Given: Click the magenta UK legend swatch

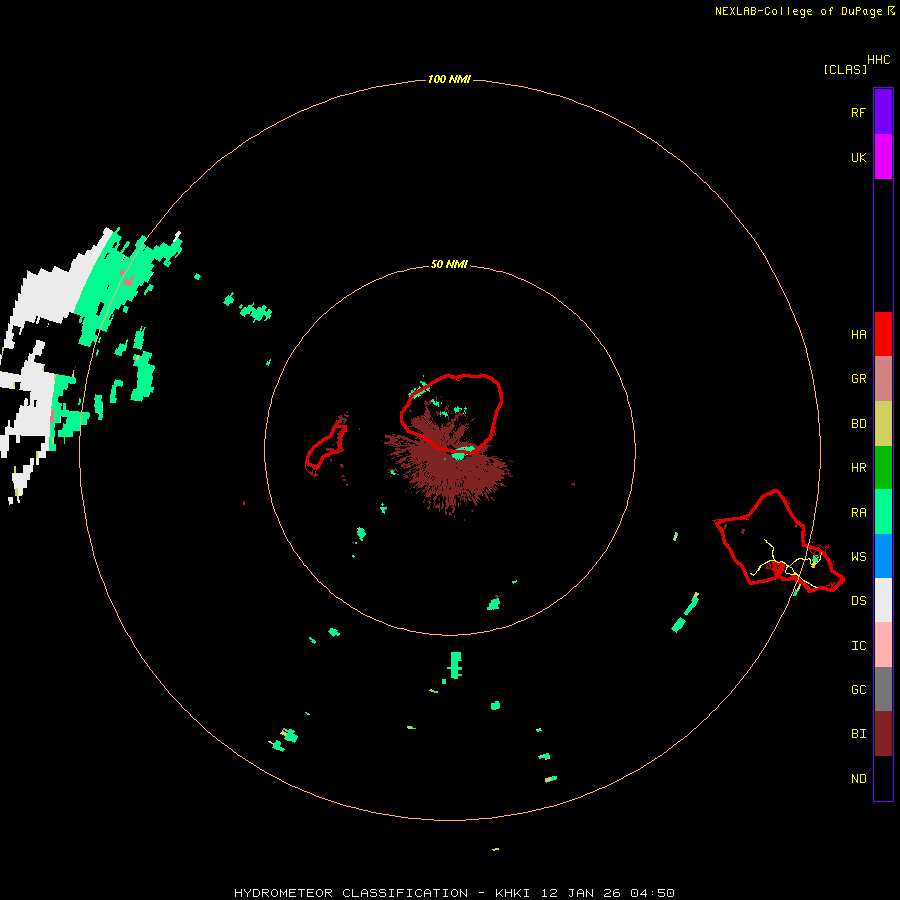Looking at the screenshot, I should [883, 157].
